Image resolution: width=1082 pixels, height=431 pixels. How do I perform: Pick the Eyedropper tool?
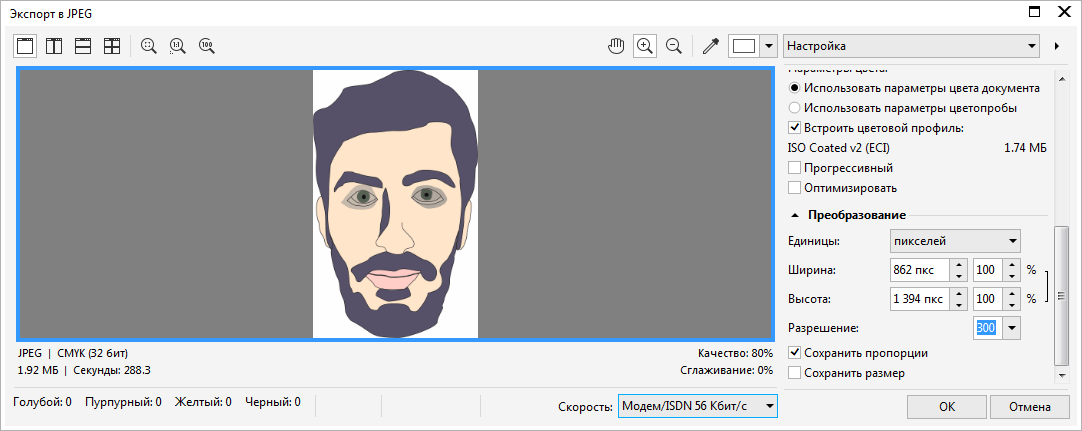pyautogui.click(x=711, y=46)
